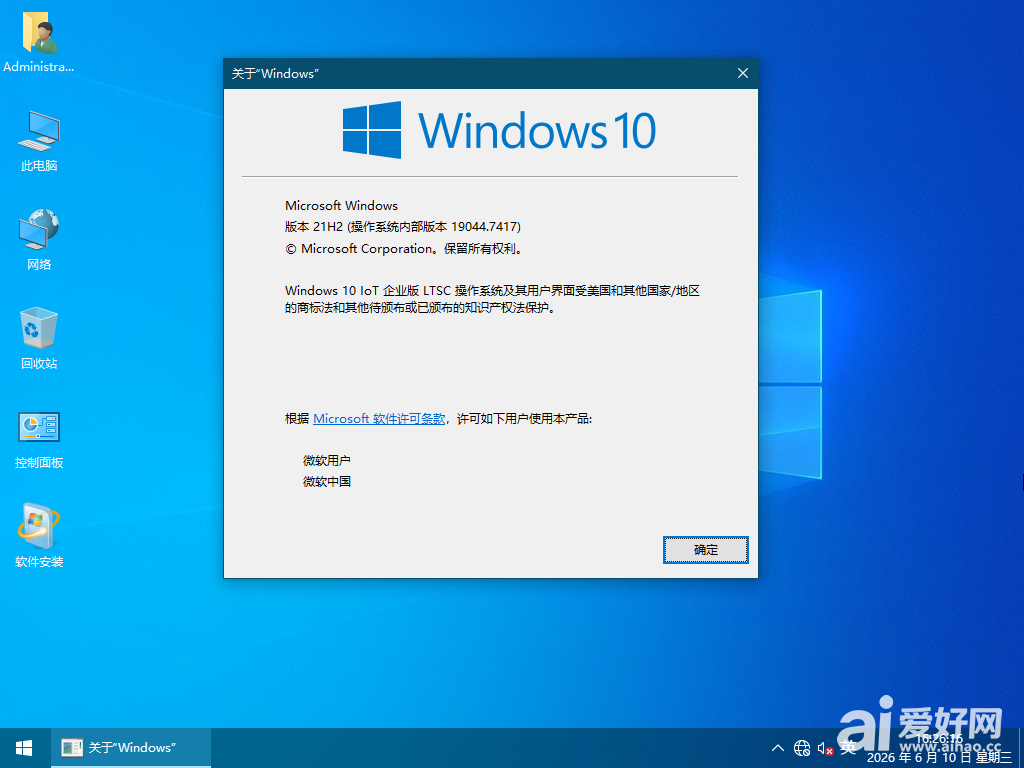Click the Windows 10 logo banner
The image size is (1024, 768).
click(499, 130)
